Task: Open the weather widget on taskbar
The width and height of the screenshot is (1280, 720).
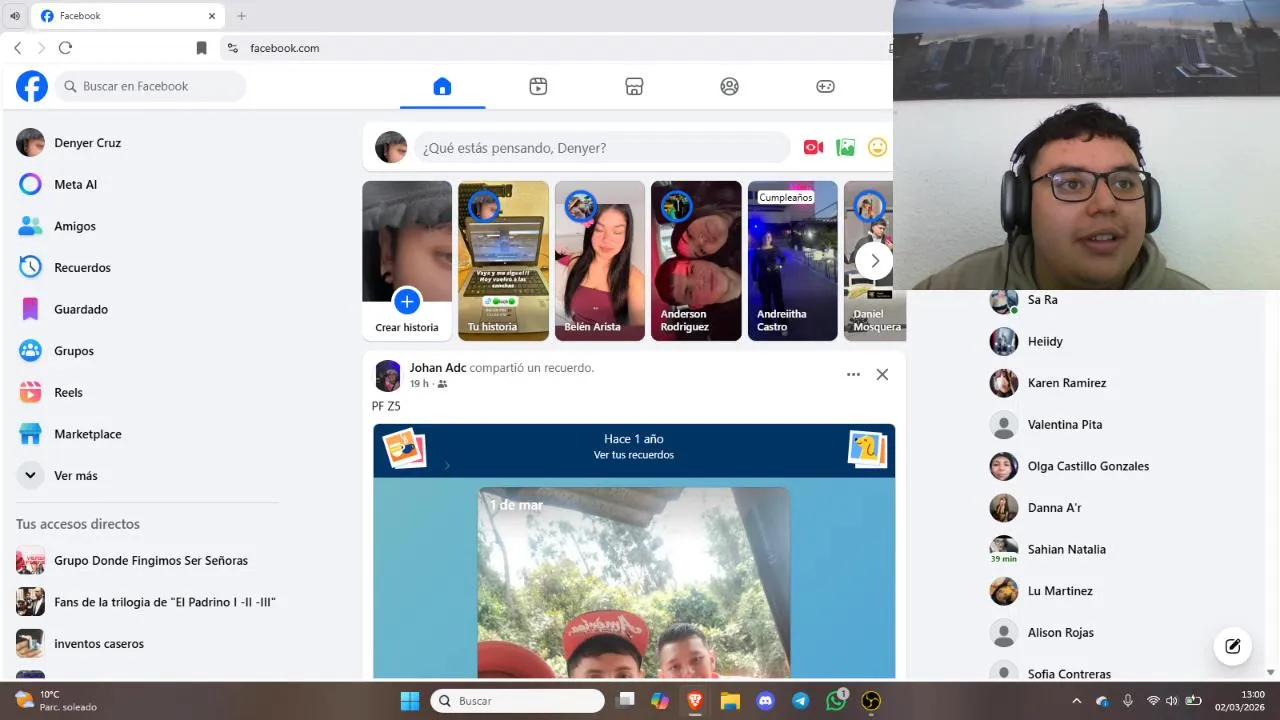Action: pos(56,701)
